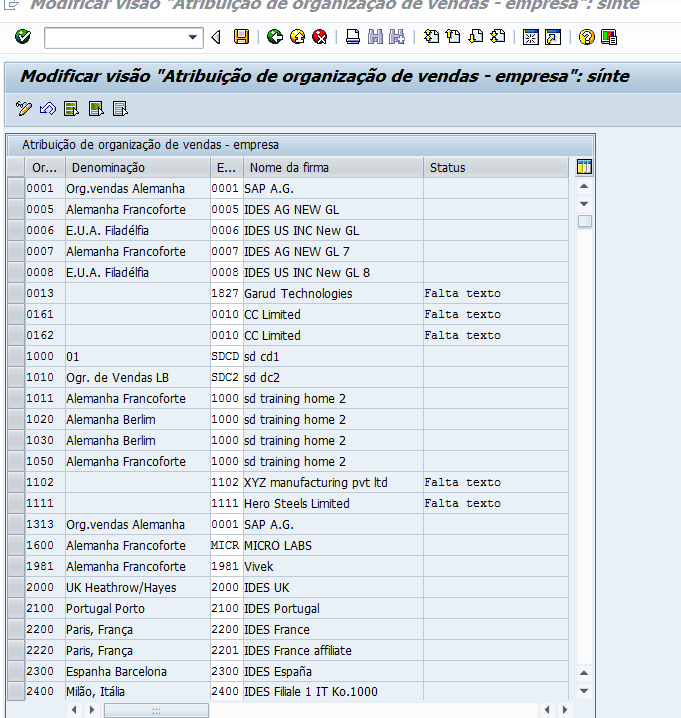681x718 pixels.
Task: Click the vertical scrollbar thumb
Action: coord(585,221)
